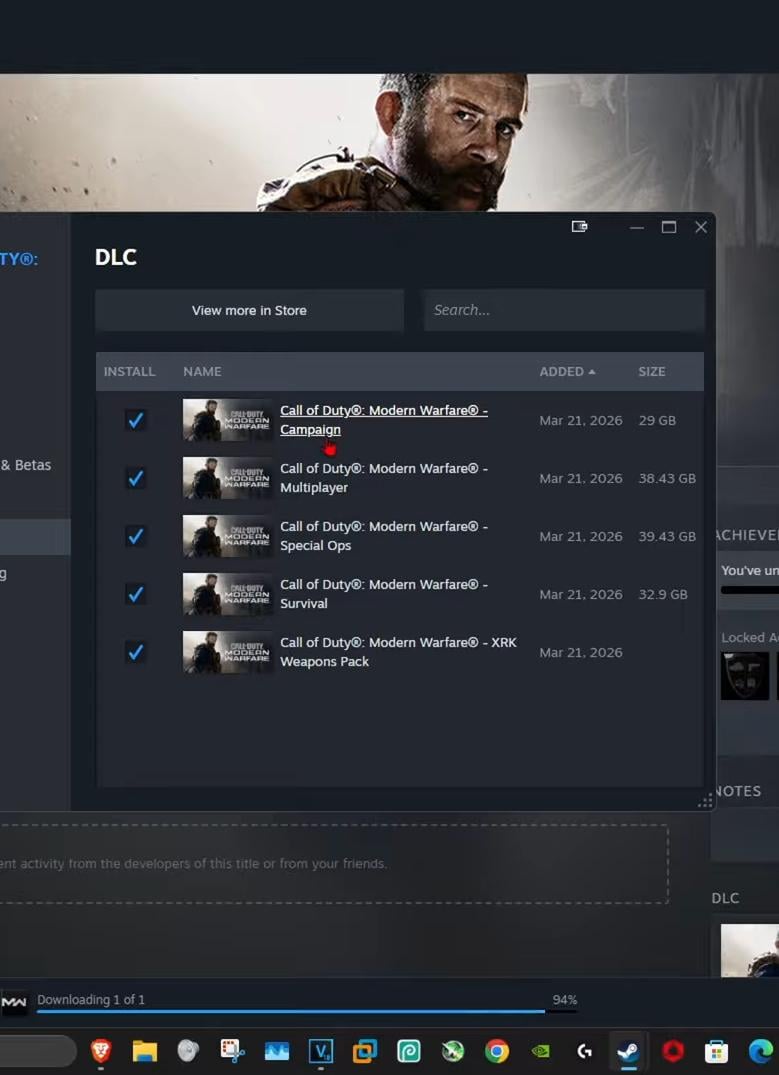
Task: Click the compact window mode icon
Action: coord(579,227)
